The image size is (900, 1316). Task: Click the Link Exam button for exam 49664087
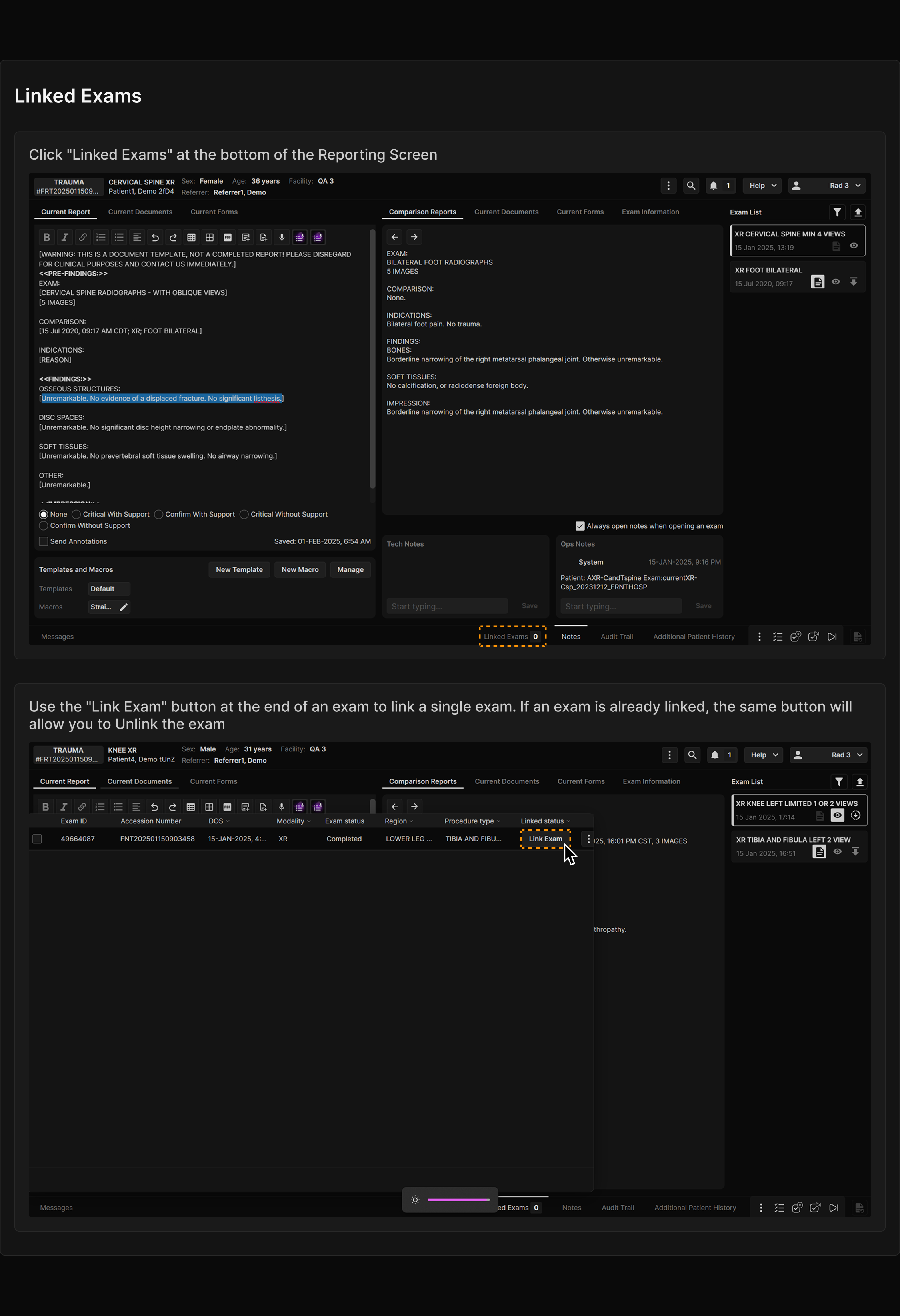coord(546,839)
